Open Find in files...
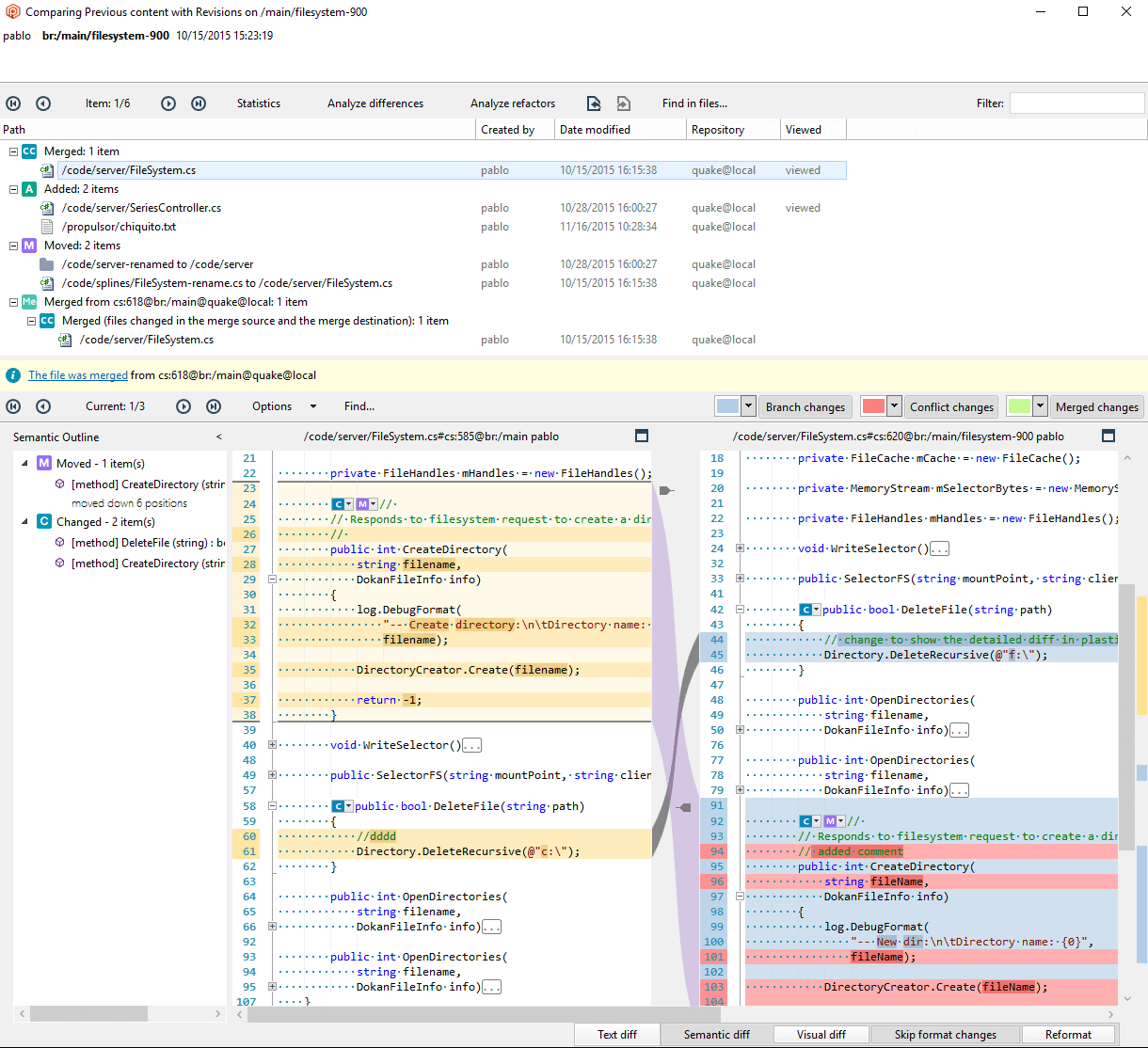 click(694, 103)
